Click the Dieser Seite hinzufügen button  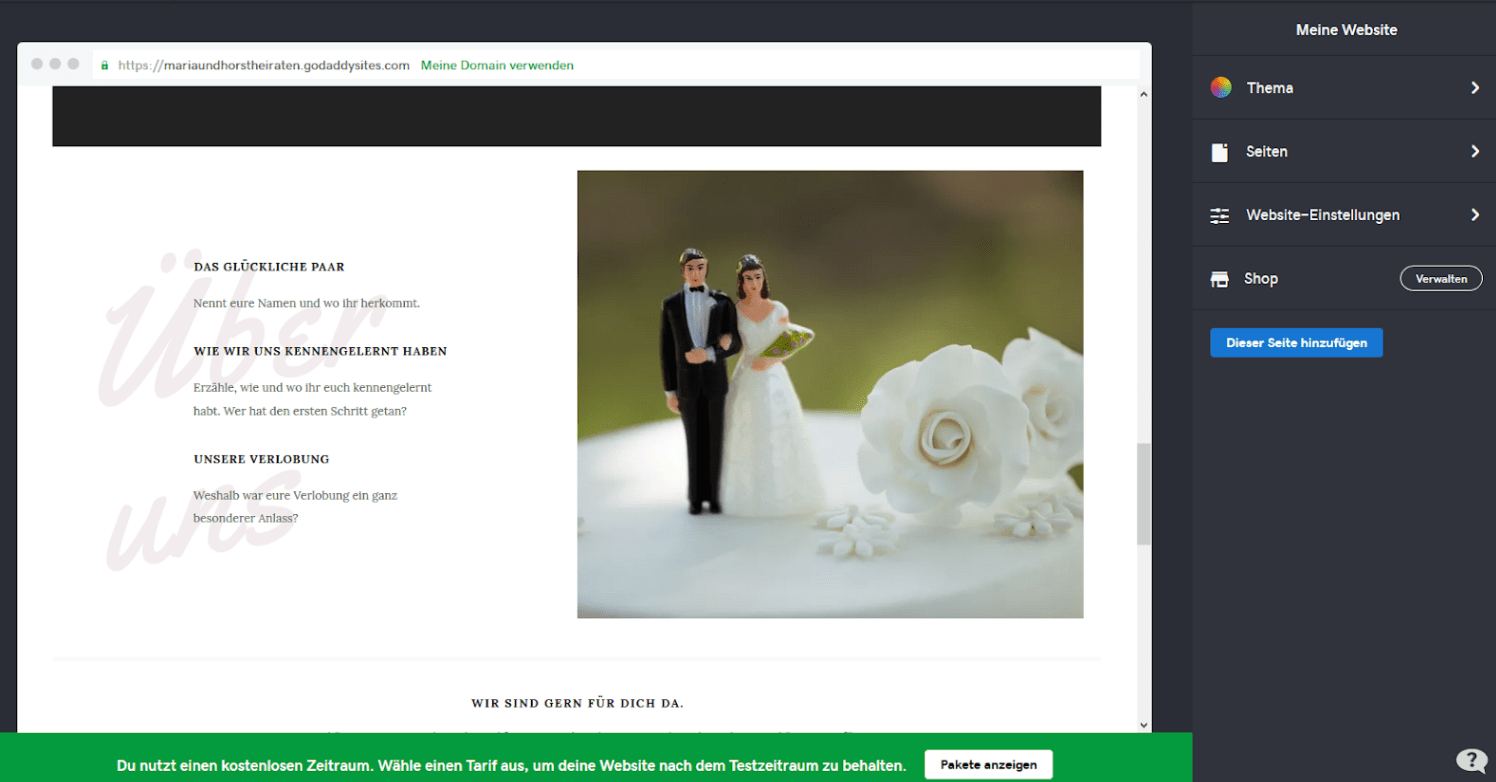[1296, 343]
